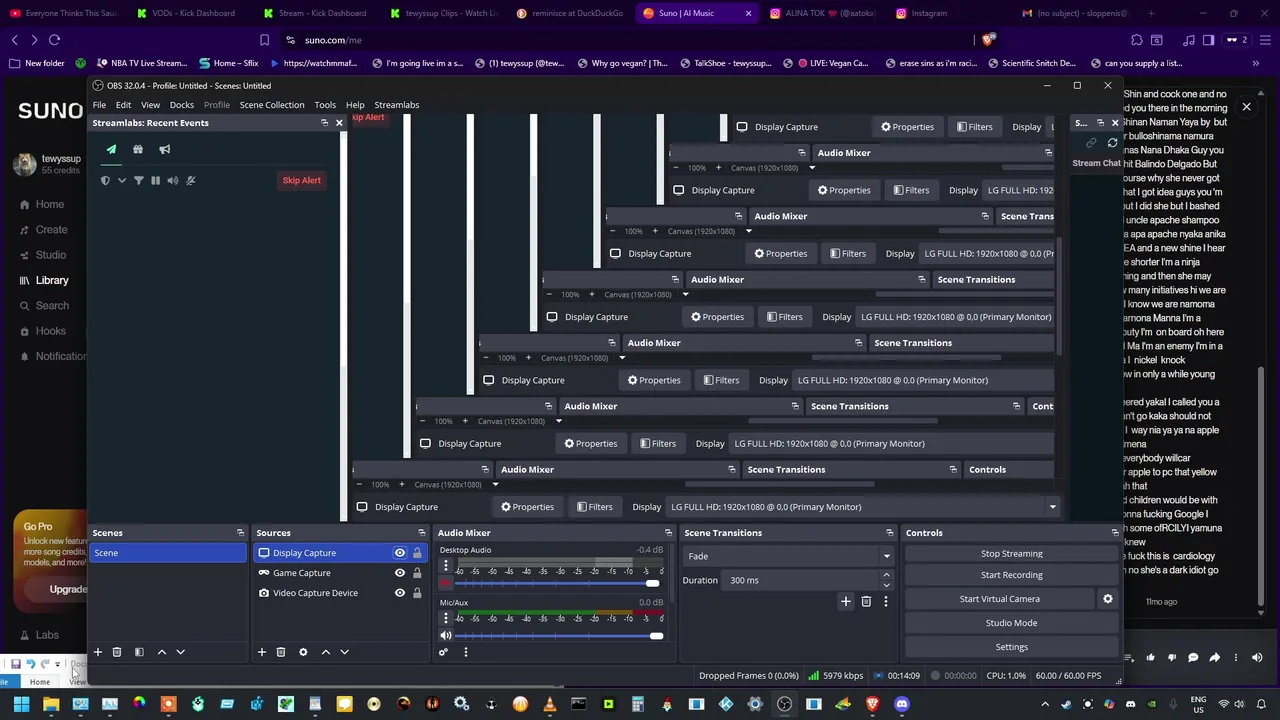Open the LG FULL HD display dropdown arrow

(1052, 507)
